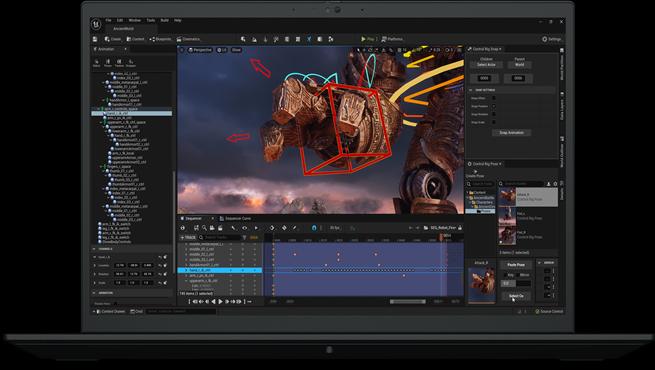Open the Blueprints toolbar dropdown
Image resolution: width=655 pixels, height=370 pixels.
click(x=160, y=39)
